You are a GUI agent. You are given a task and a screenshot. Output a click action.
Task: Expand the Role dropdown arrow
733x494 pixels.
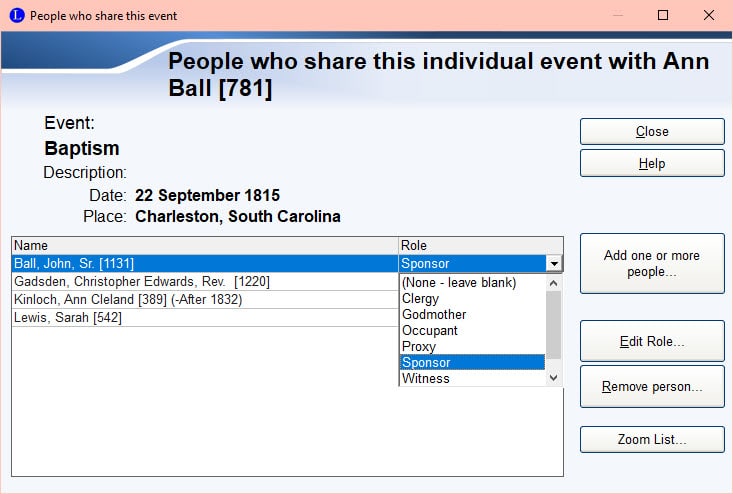click(554, 264)
